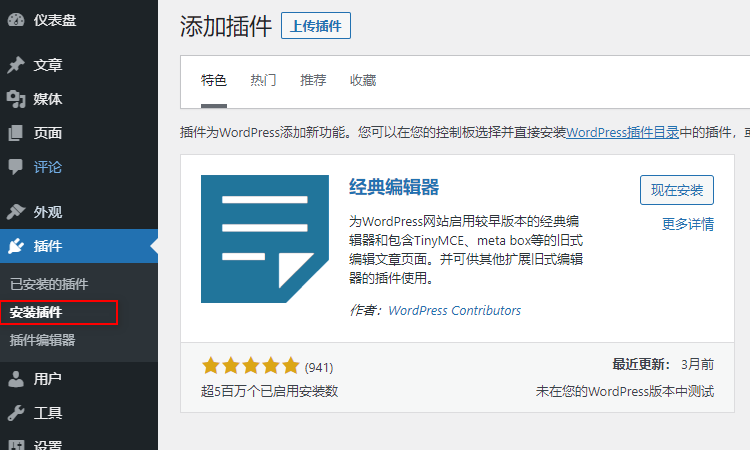Image resolution: width=750 pixels, height=450 pixels.
Task: Click the 超5百万个已启用安装数 text
Action: click(x=269, y=391)
